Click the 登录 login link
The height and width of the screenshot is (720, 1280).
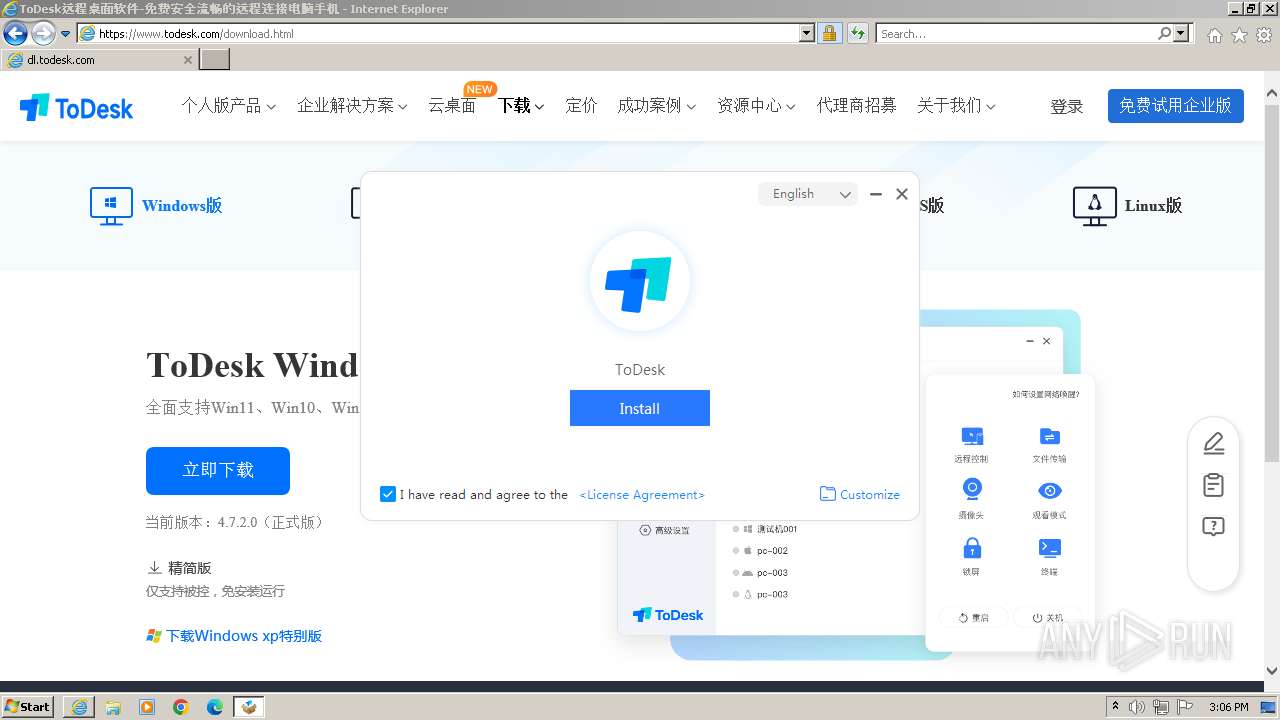[x=1067, y=106]
